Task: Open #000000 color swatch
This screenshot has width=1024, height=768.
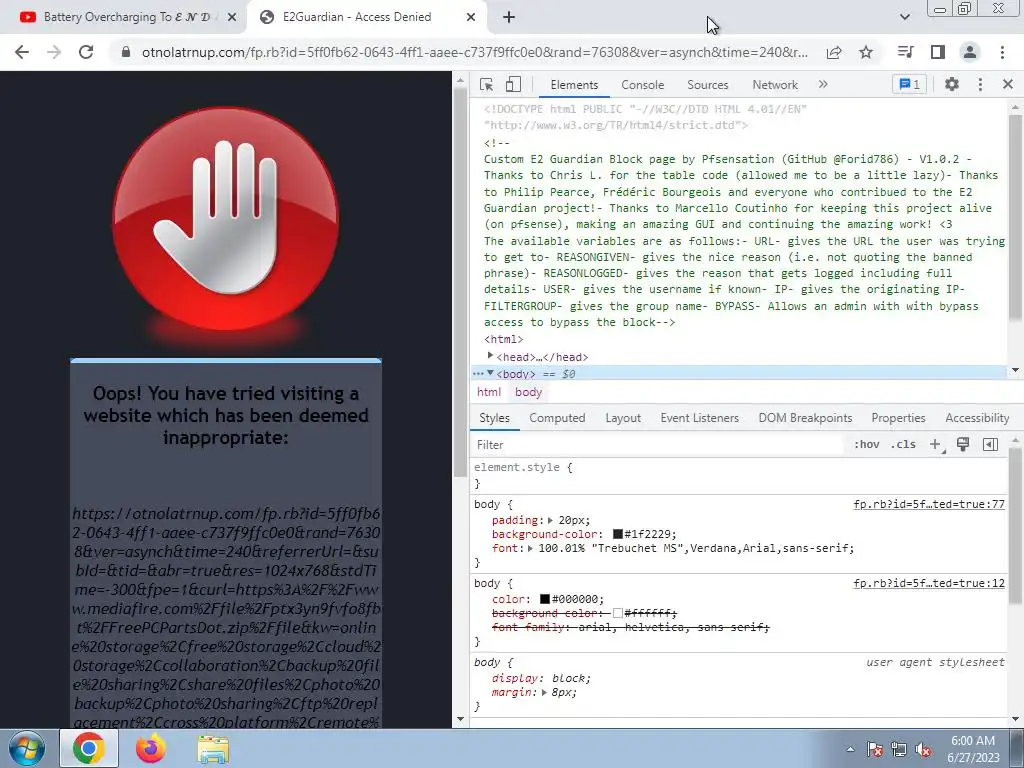Action: pyautogui.click(x=545, y=600)
